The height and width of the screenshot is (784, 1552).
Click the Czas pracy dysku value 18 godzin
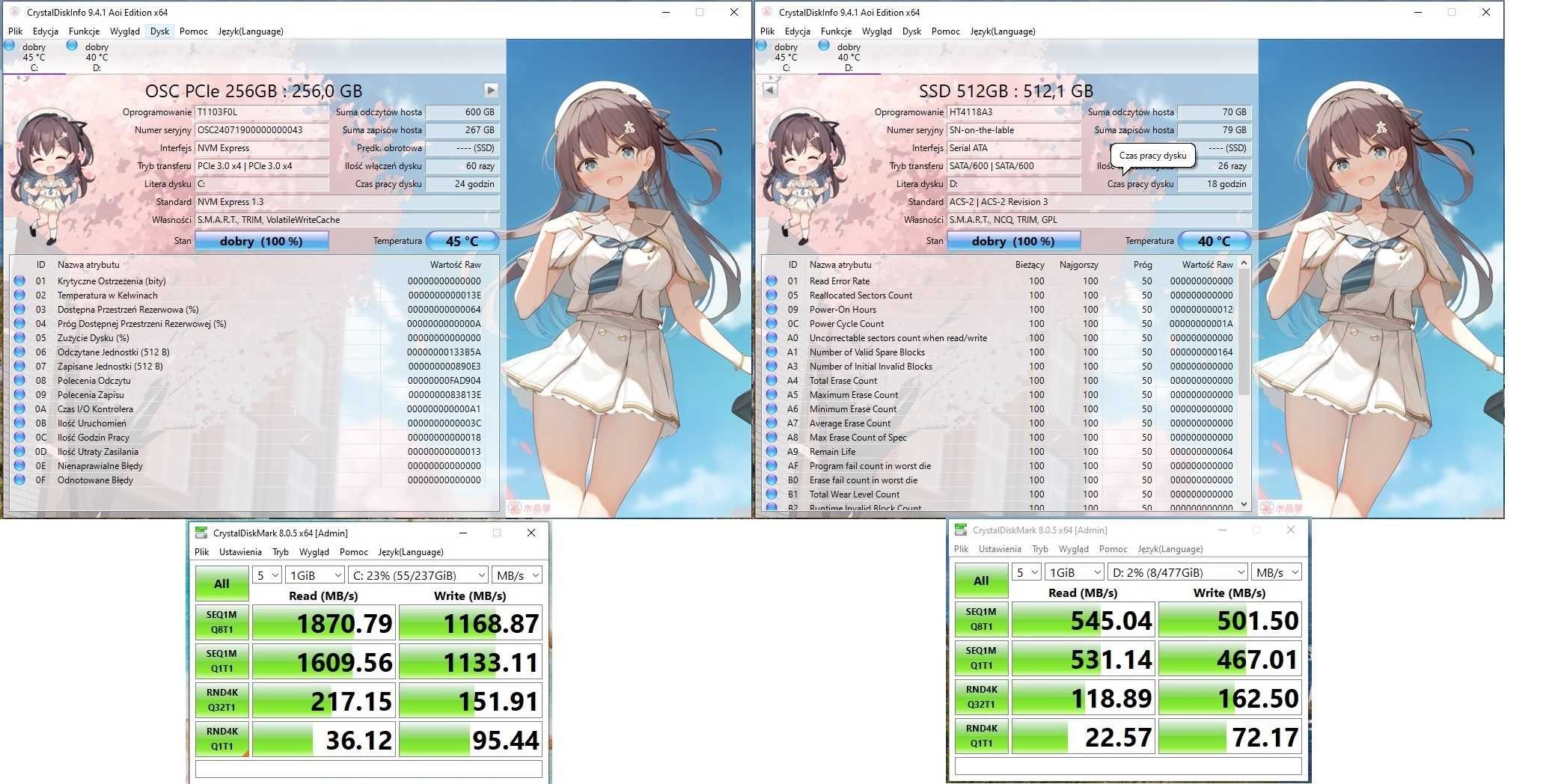pyautogui.click(x=1213, y=184)
